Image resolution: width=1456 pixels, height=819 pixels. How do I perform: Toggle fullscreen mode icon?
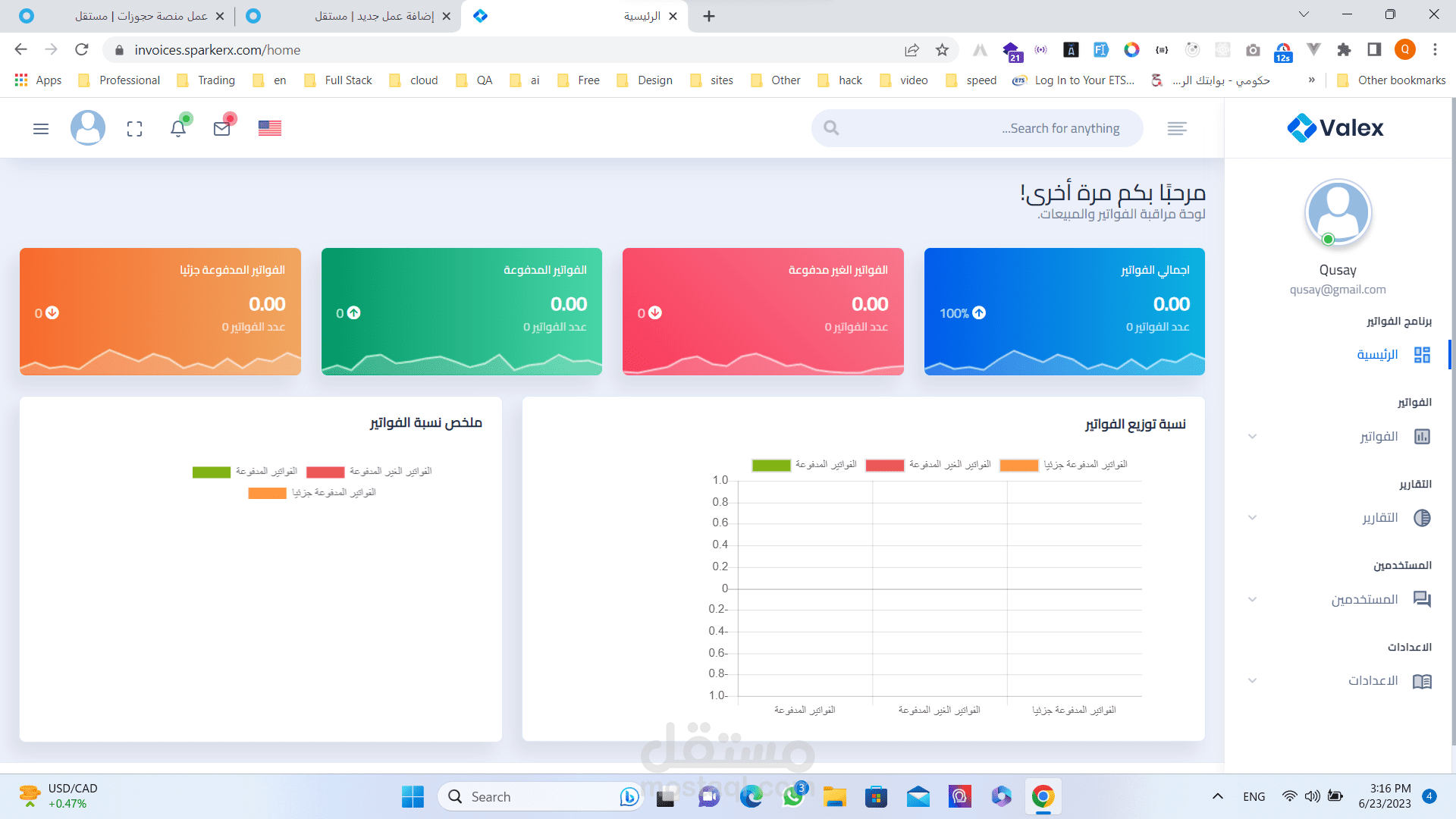coord(135,129)
